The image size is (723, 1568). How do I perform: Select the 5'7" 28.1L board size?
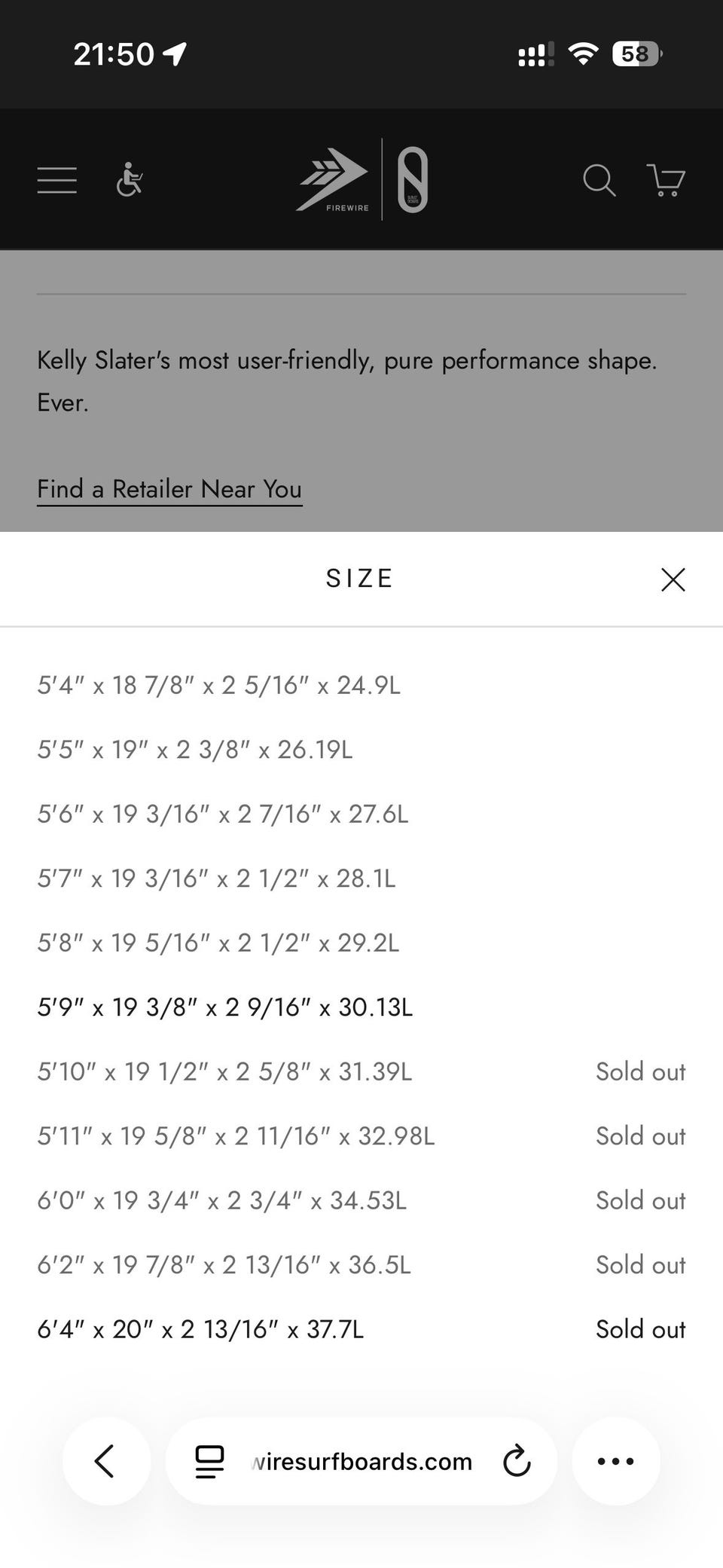point(216,879)
